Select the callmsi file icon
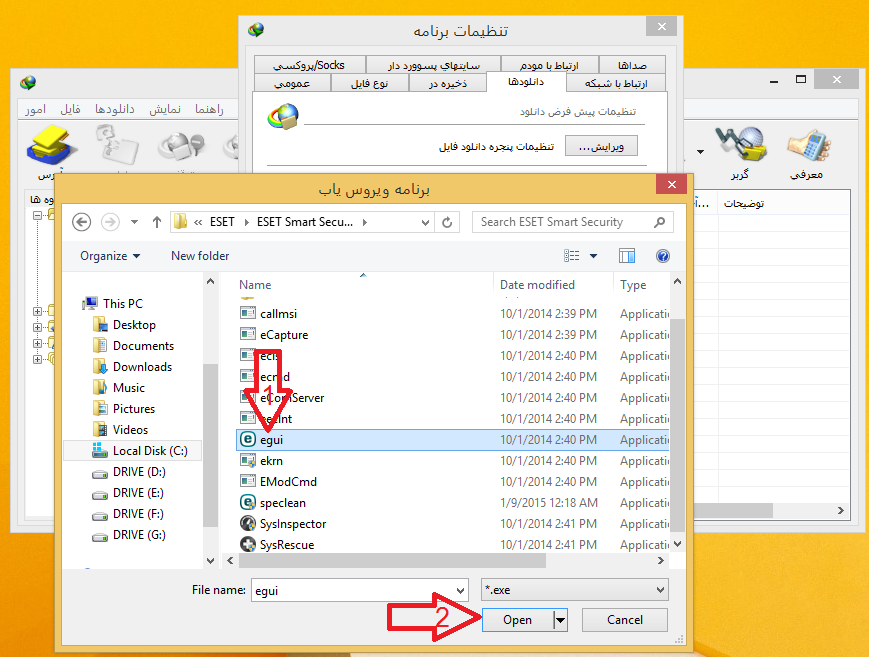The width and height of the screenshot is (869, 657). (x=248, y=313)
